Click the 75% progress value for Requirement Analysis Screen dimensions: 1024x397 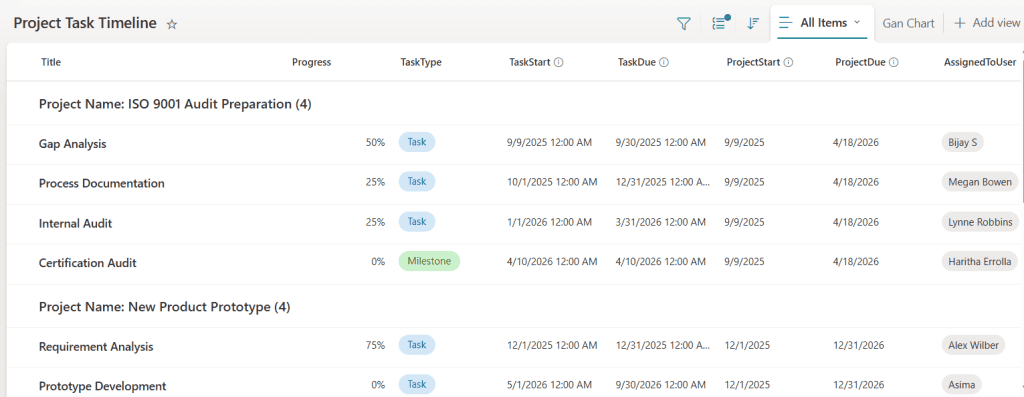click(376, 345)
